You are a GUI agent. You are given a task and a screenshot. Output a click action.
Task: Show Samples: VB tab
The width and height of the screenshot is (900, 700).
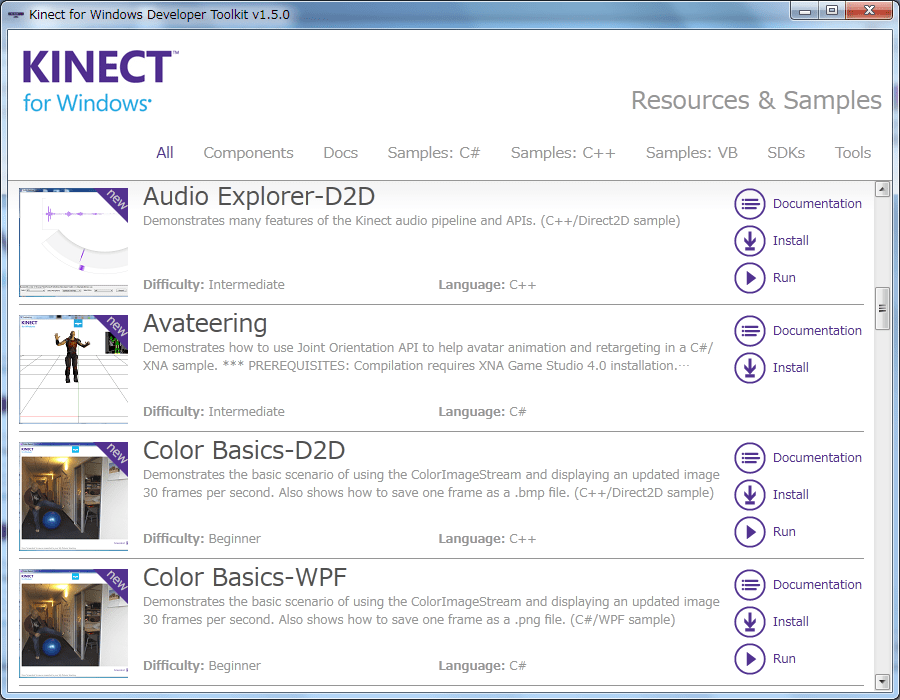(692, 153)
